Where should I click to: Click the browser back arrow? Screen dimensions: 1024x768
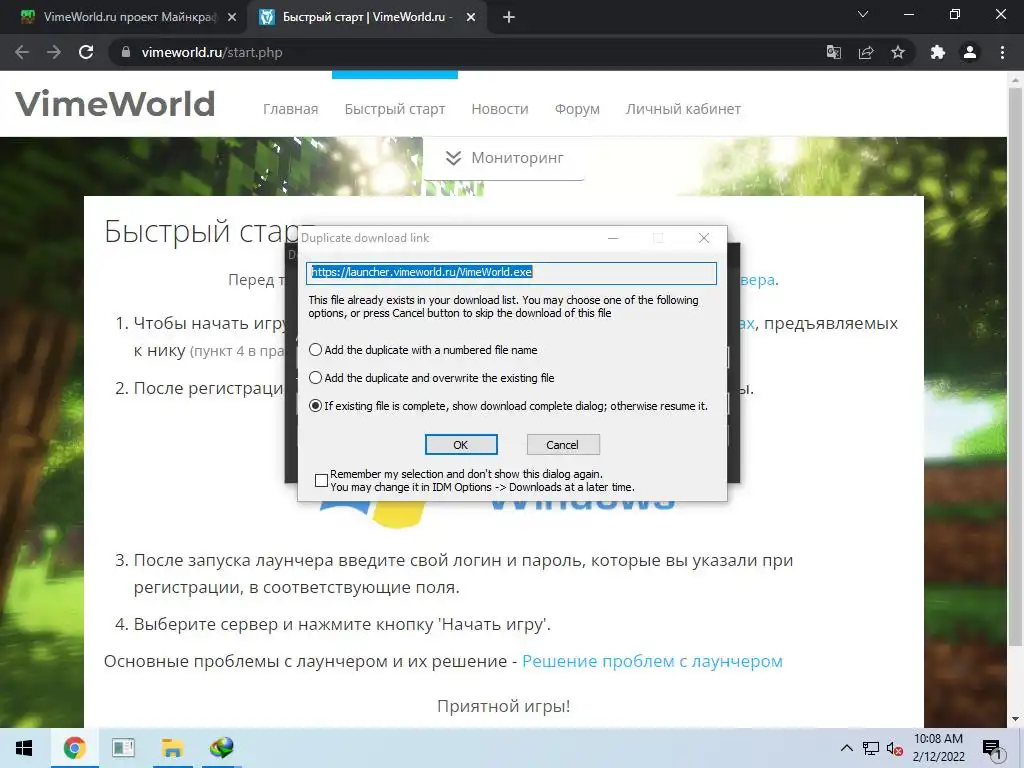pos(22,52)
